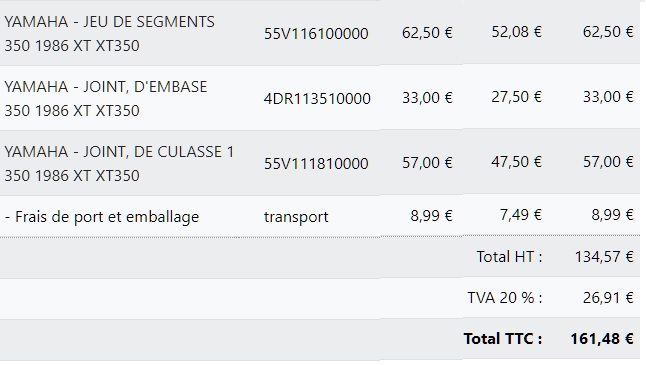The width and height of the screenshot is (646, 365).
Task: Click the TVA 20 % label
Action: 505,297
